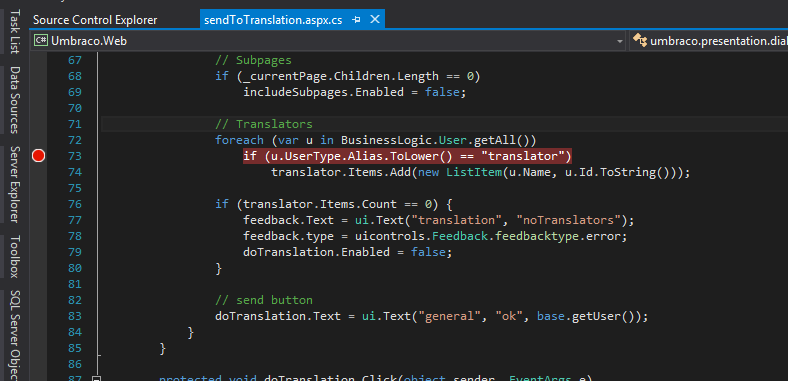The image size is (788, 381).
Task: Click the '// Subpages' comment
Action: (253, 60)
